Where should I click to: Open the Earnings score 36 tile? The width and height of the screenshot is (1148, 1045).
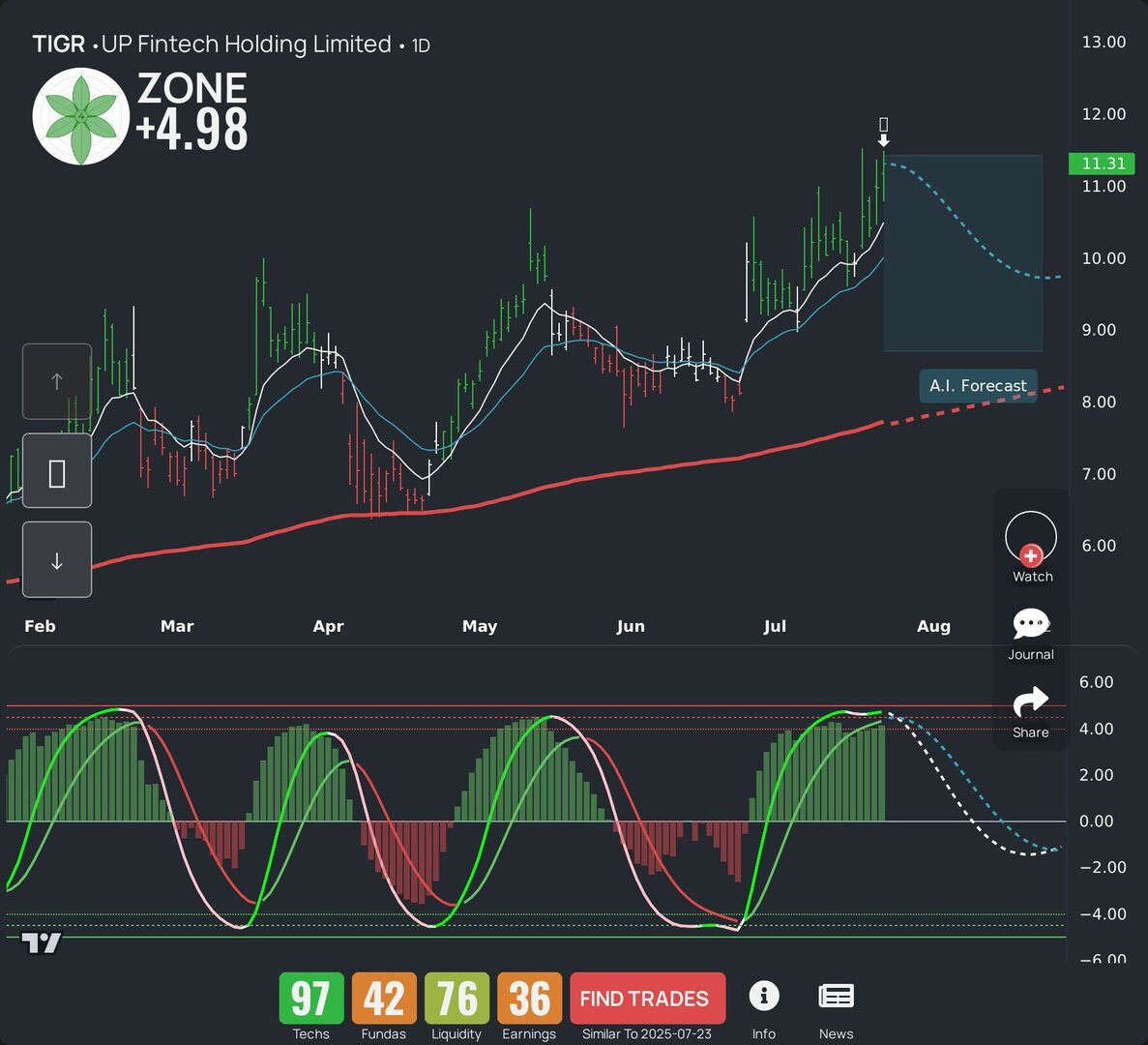529,999
